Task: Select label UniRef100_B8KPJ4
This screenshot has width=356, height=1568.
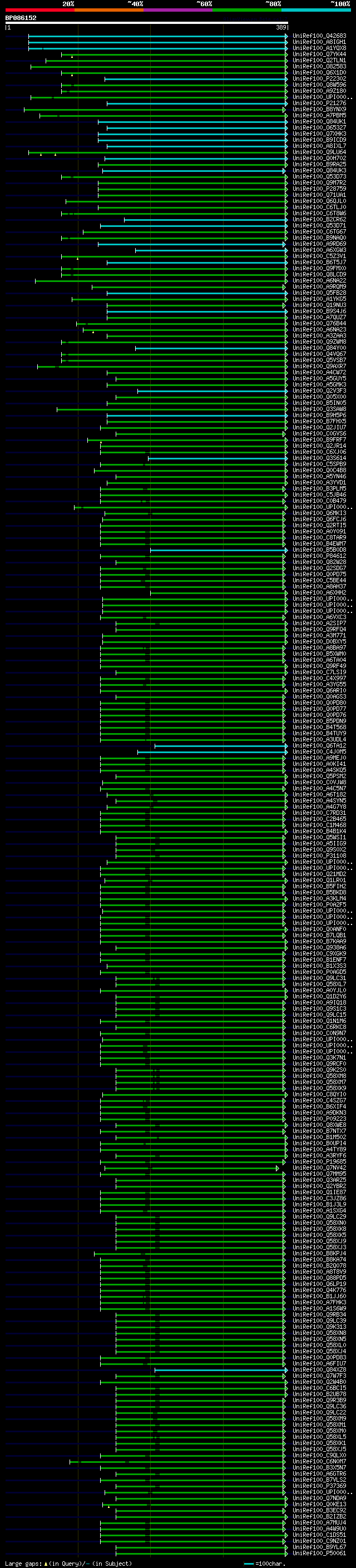Action: [x=319, y=1254]
